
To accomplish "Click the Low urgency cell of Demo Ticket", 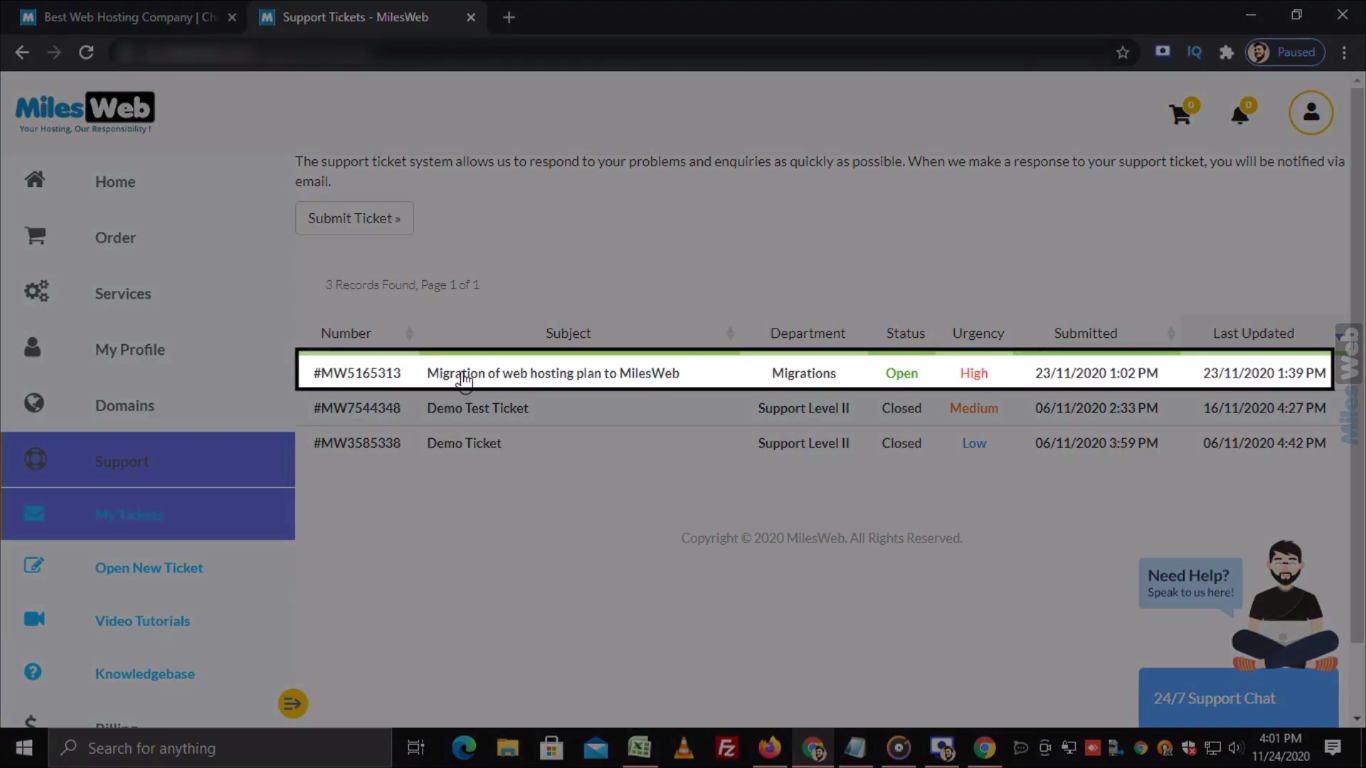I will (x=974, y=443).
